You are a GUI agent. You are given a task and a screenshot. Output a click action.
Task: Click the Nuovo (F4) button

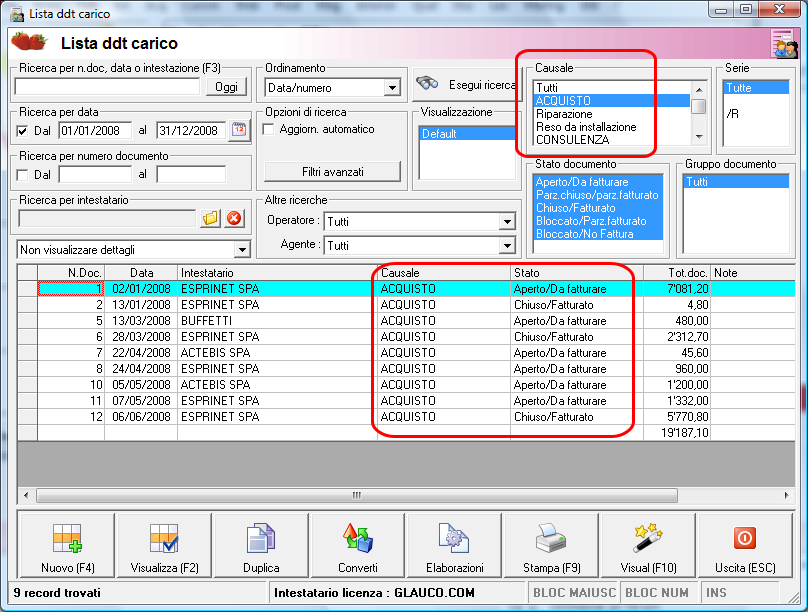(67, 545)
